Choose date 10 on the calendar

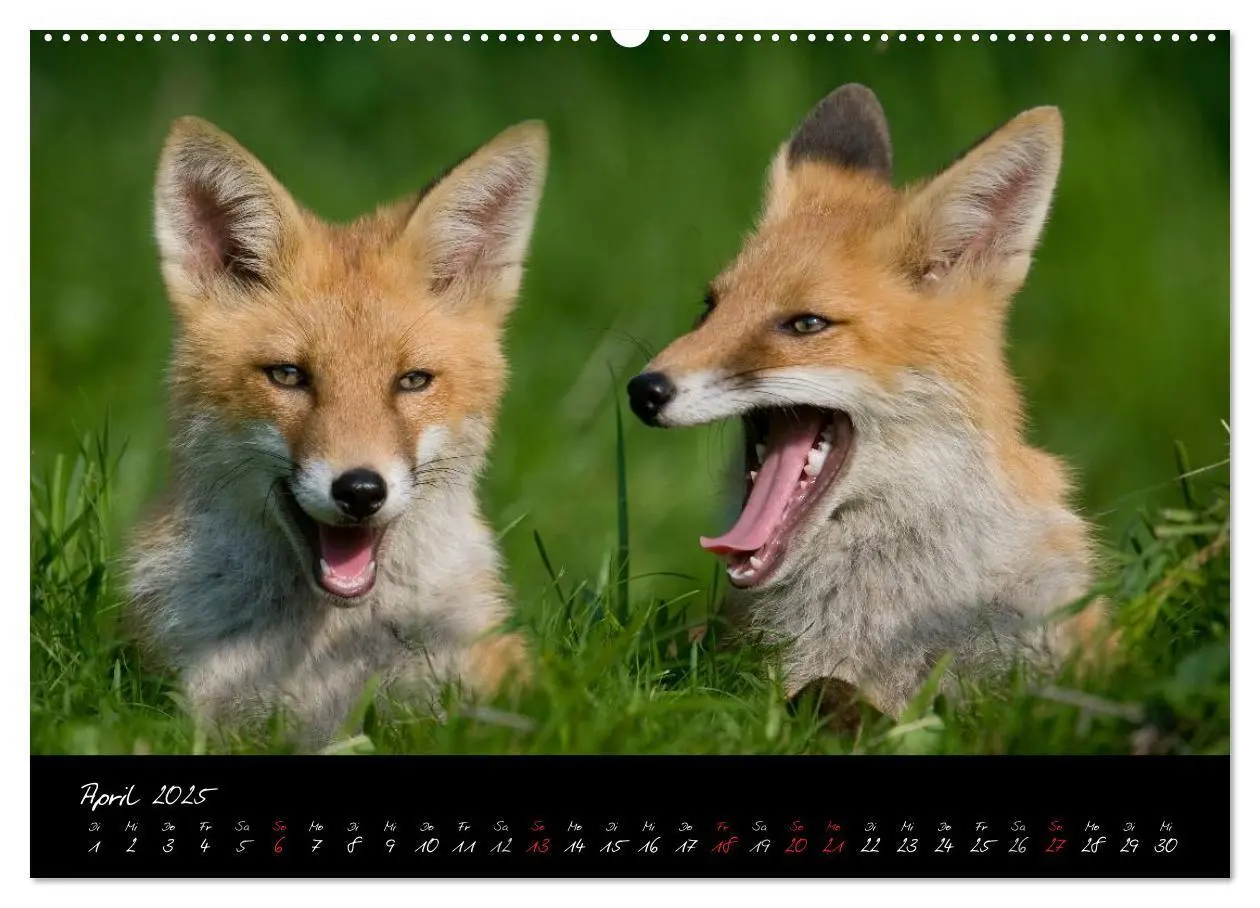(427, 846)
